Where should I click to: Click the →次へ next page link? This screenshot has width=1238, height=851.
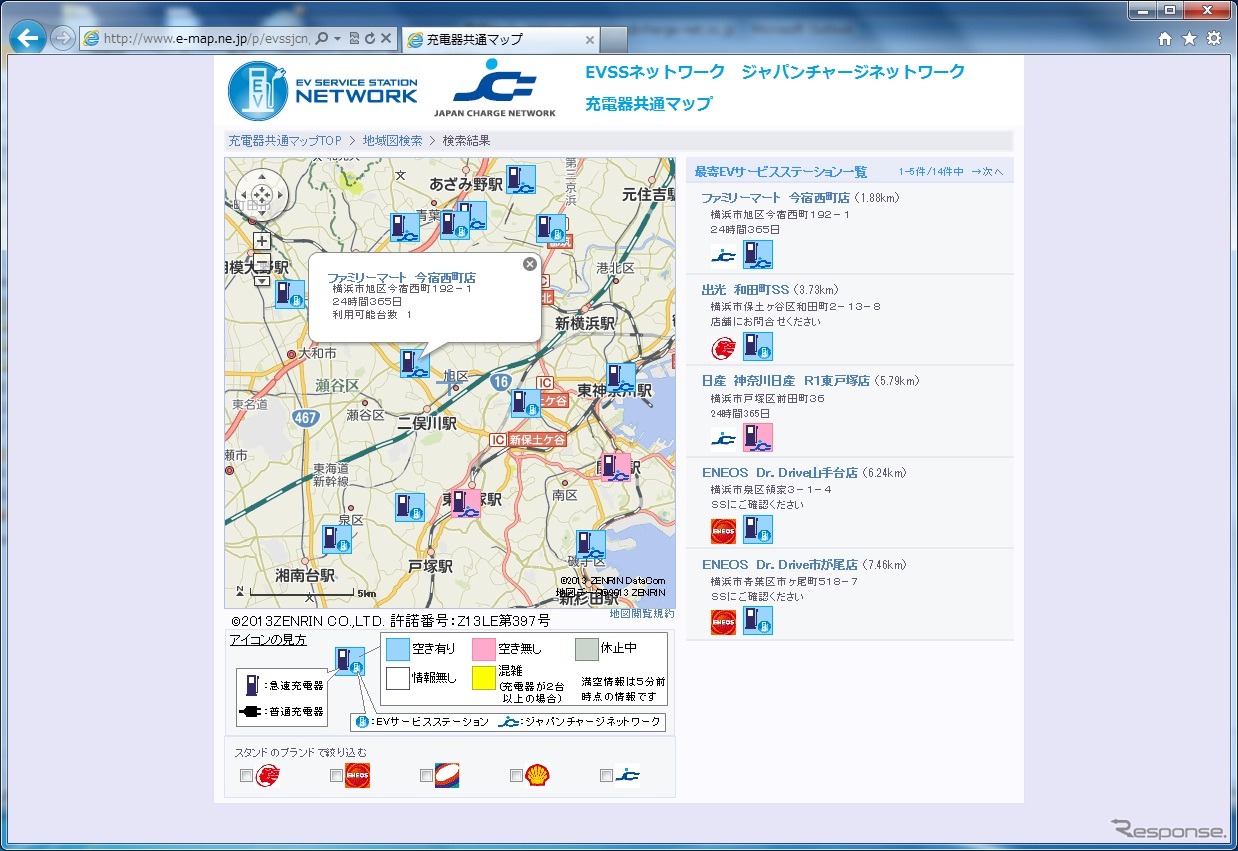[x=986, y=172]
